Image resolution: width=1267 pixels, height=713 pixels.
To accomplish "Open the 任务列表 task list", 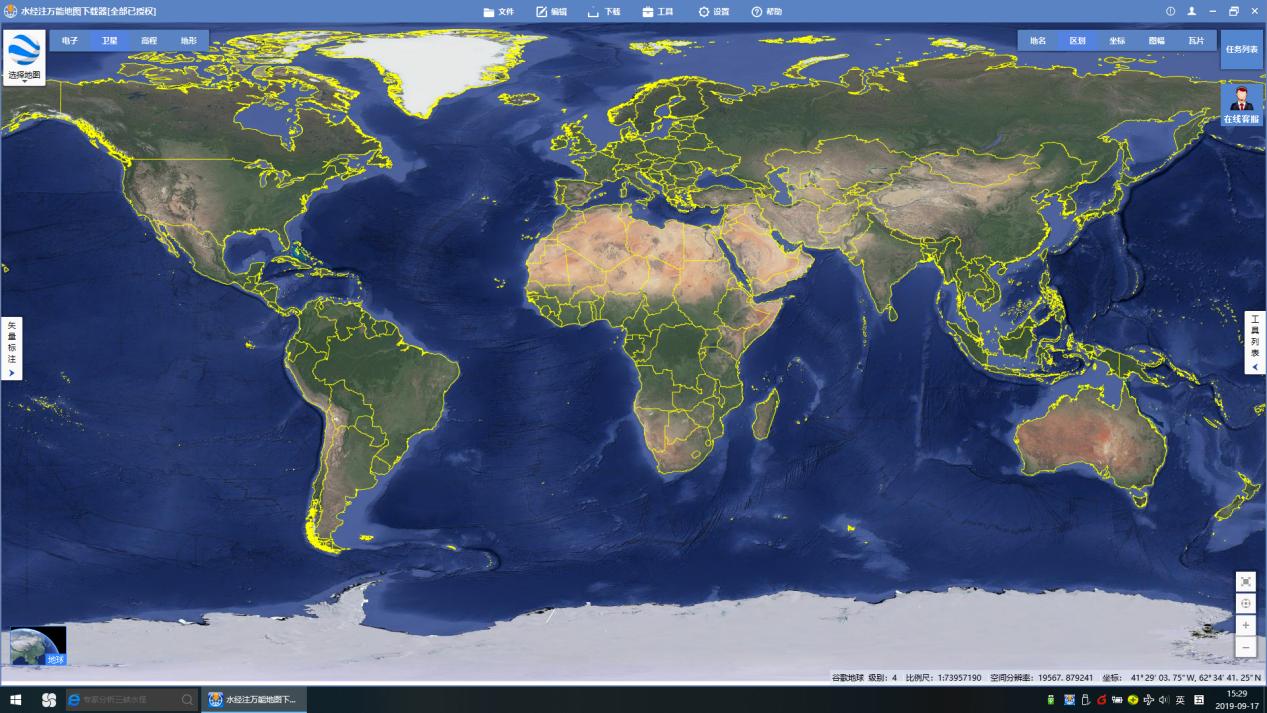I will point(1242,49).
